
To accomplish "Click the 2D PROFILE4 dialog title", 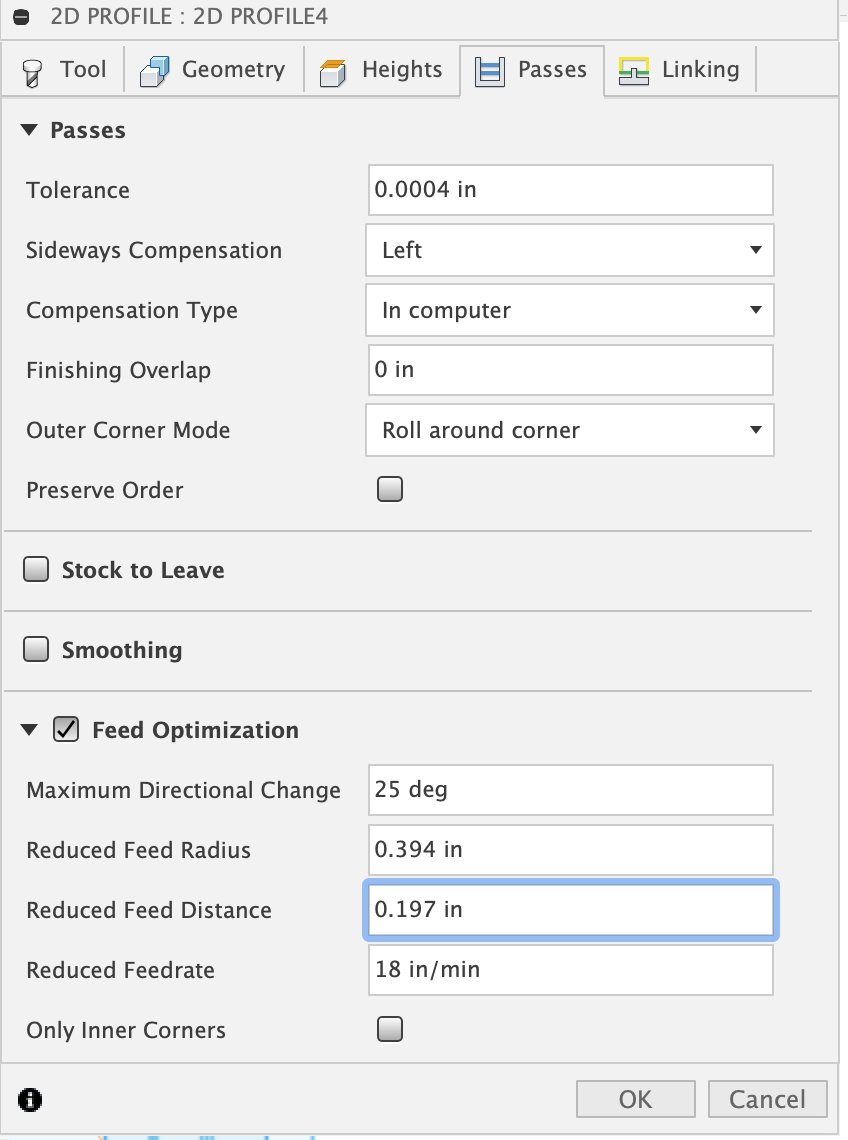I will pos(189,17).
